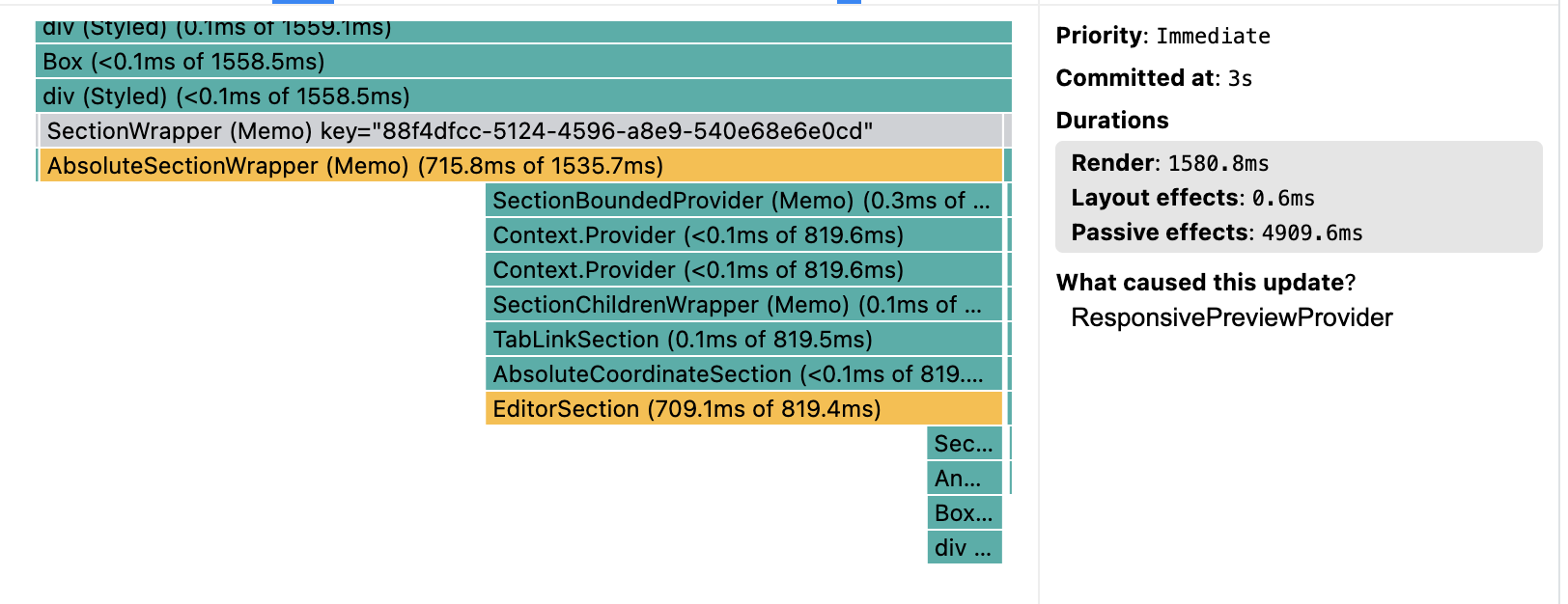Click the small truncated 'Box...' bar
The height and width of the screenshot is (604, 1568).
[965, 513]
